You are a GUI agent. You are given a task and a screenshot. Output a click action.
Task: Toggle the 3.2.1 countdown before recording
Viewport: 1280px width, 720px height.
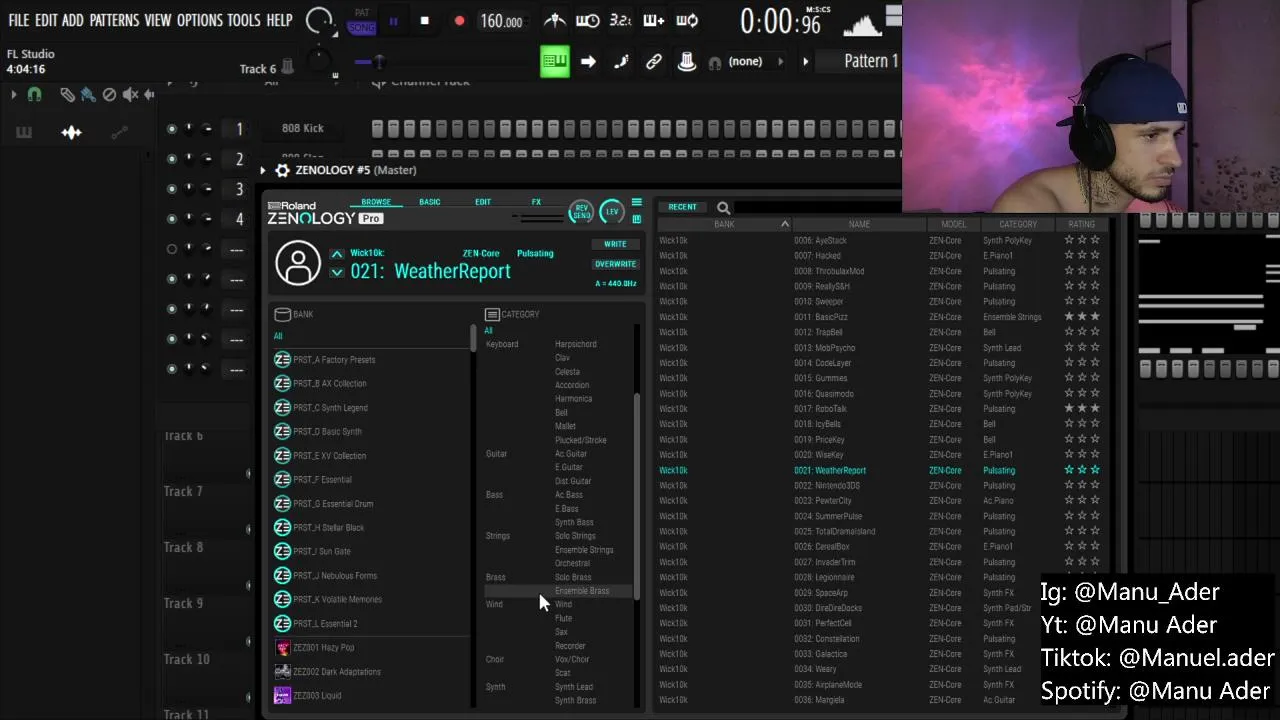[x=620, y=20]
